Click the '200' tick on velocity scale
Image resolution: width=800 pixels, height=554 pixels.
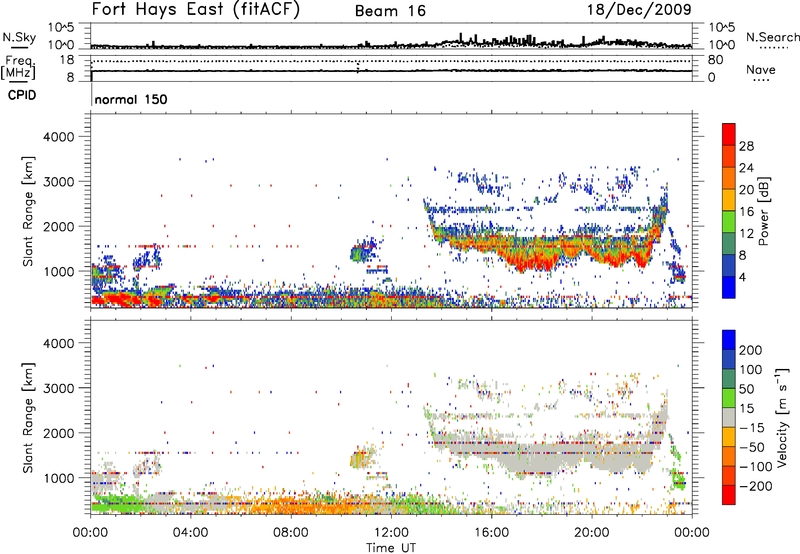[x=751, y=350]
